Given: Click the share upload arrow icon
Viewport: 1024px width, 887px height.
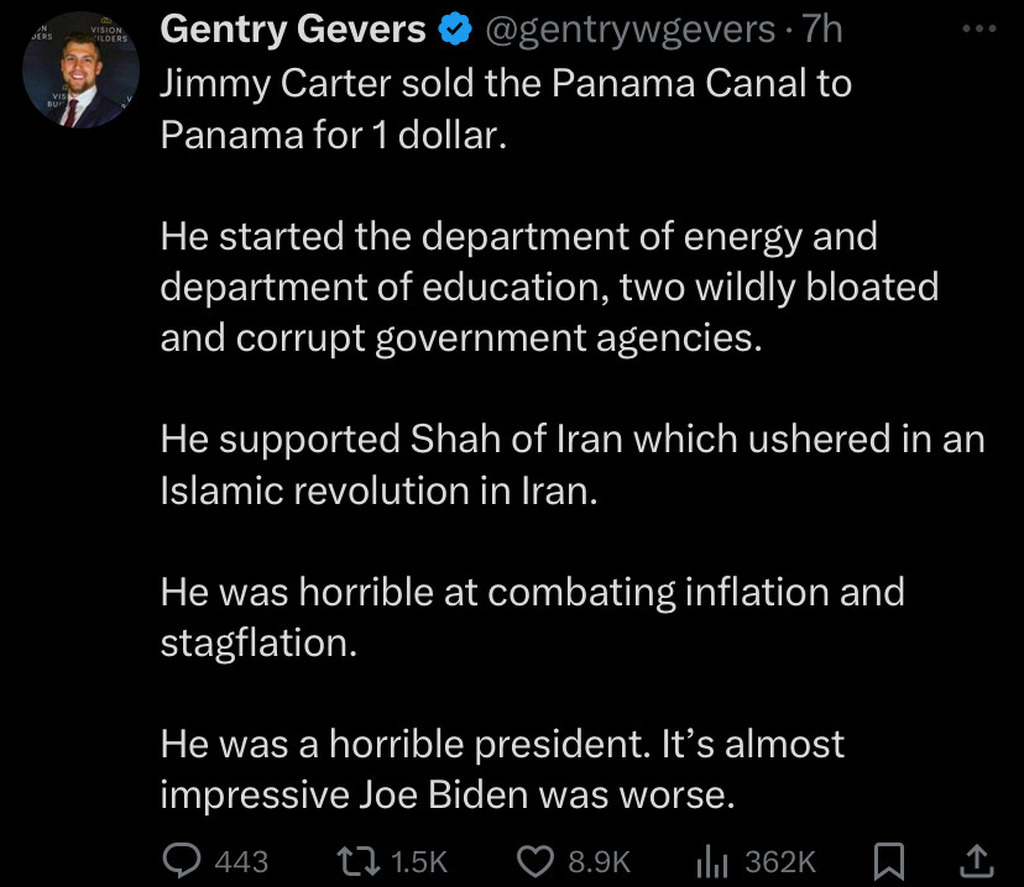Looking at the screenshot, I should [x=978, y=859].
